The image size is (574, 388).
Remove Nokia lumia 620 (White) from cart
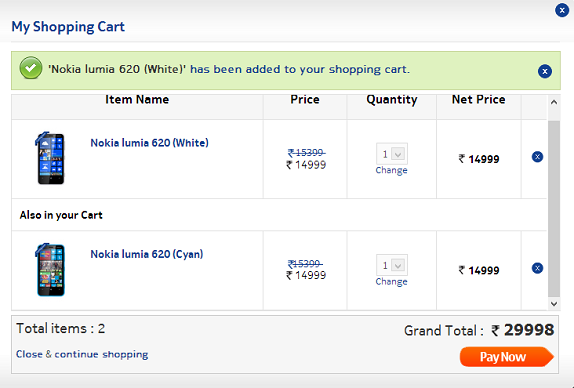(537, 157)
